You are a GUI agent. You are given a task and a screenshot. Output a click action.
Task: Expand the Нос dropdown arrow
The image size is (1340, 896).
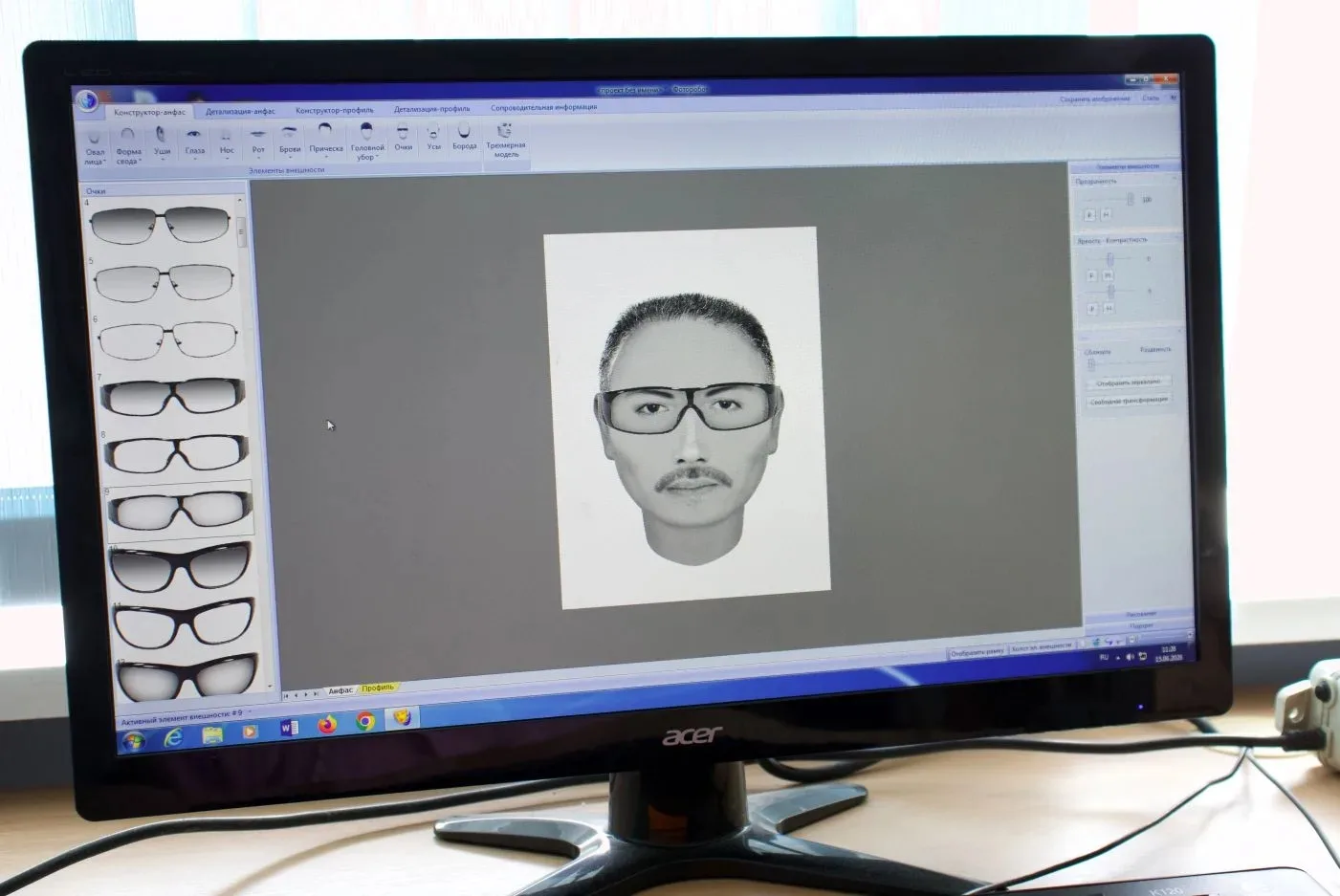point(228,159)
